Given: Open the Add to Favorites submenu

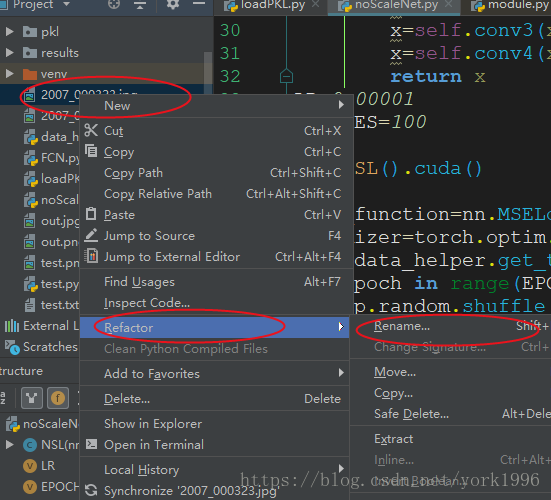Looking at the screenshot, I should [x=216, y=374].
